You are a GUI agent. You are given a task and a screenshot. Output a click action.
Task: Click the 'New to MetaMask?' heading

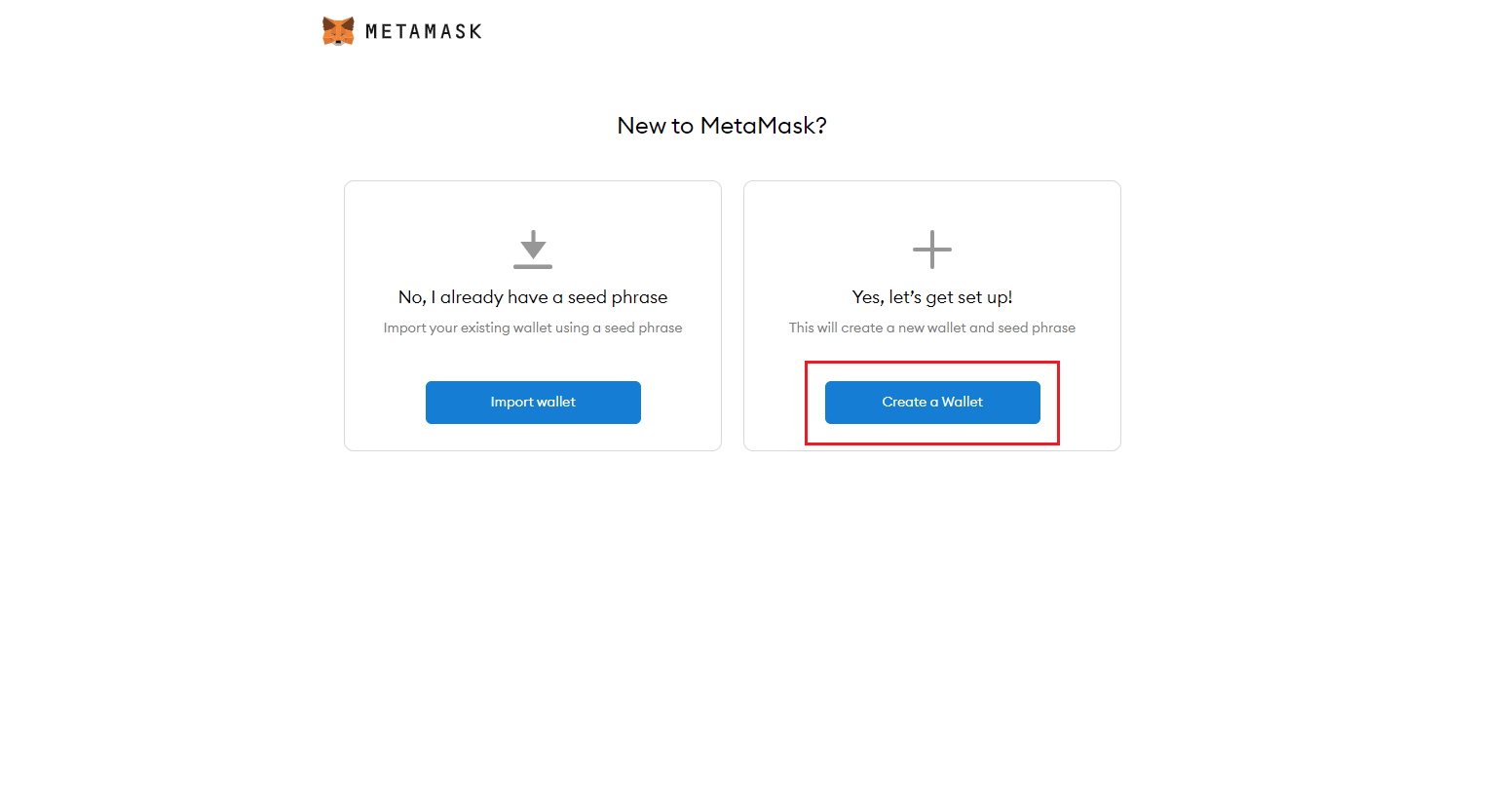coord(722,126)
